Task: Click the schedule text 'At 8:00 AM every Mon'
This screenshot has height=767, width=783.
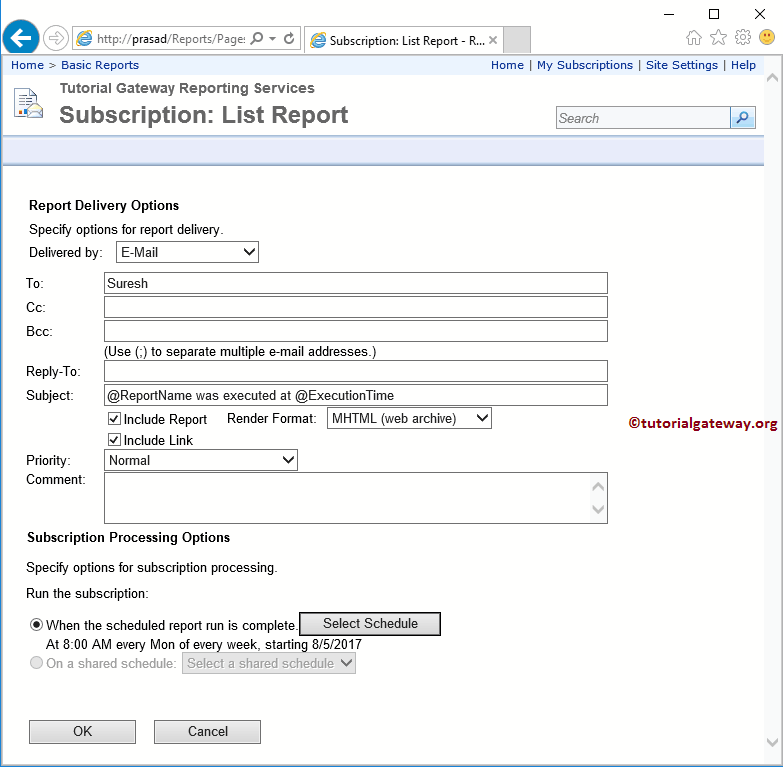Action: tap(110, 644)
